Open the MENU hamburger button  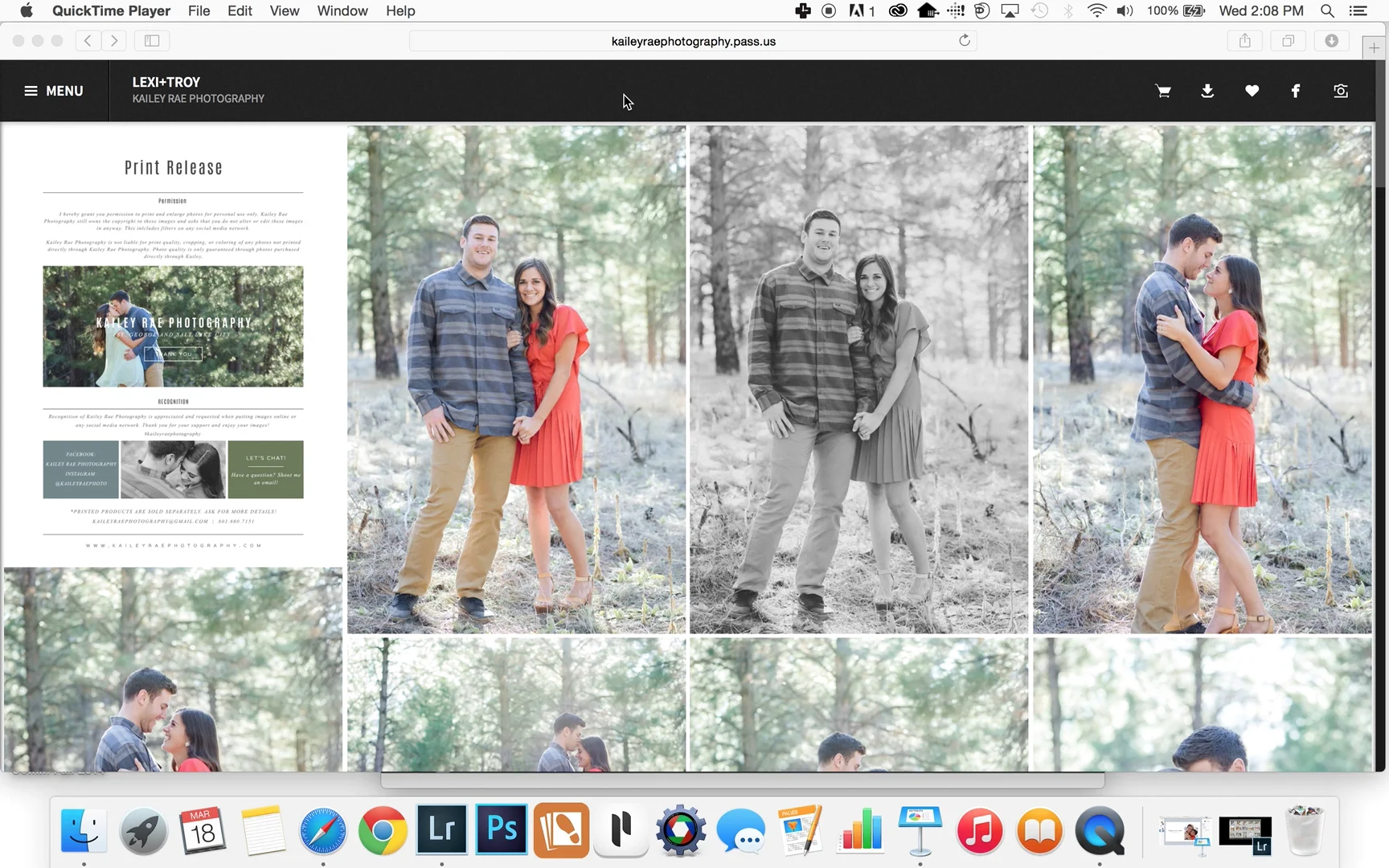(54, 91)
